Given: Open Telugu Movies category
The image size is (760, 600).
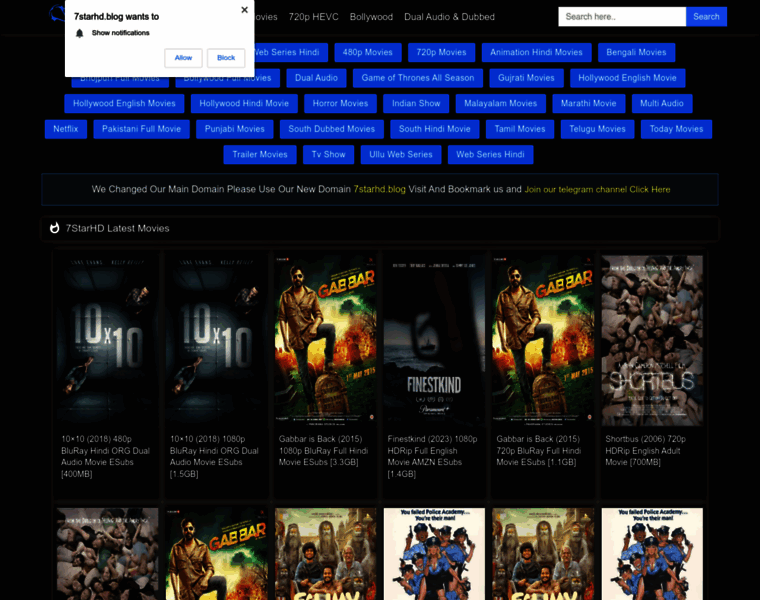Looking at the screenshot, I should [x=598, y=129].
